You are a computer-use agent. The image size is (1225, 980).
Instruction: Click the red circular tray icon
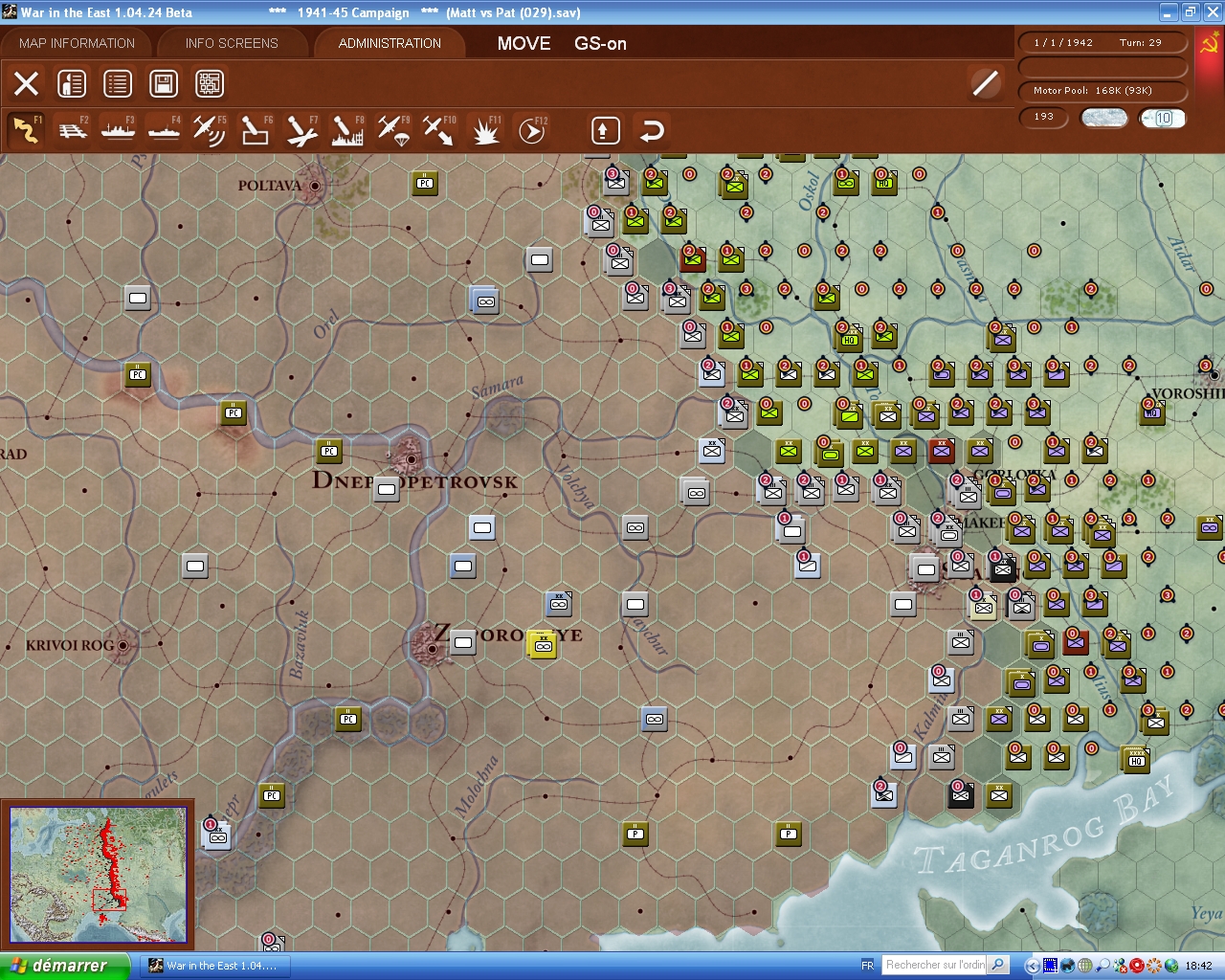coord(1137,966)
